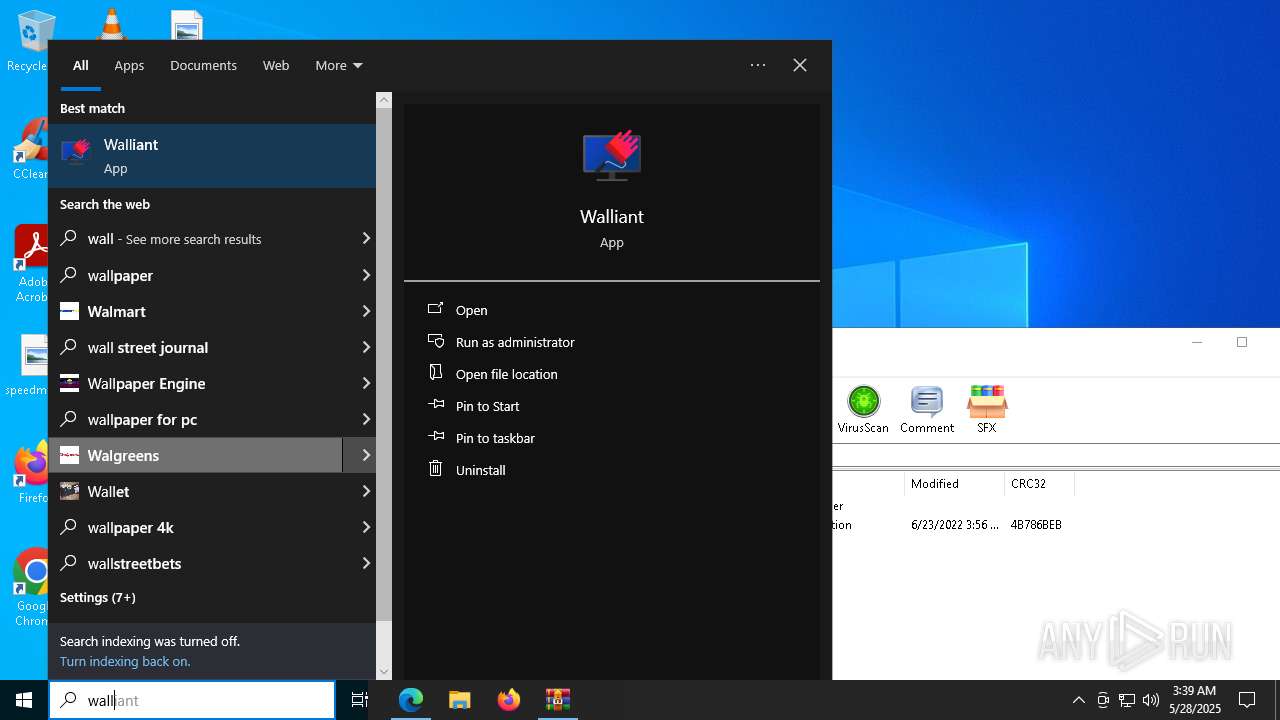Image resolution: width=1280 pixels, height=720 pixels.
Task: Show hidden tray icons chevron
Action: click(x=1079, y=700)
